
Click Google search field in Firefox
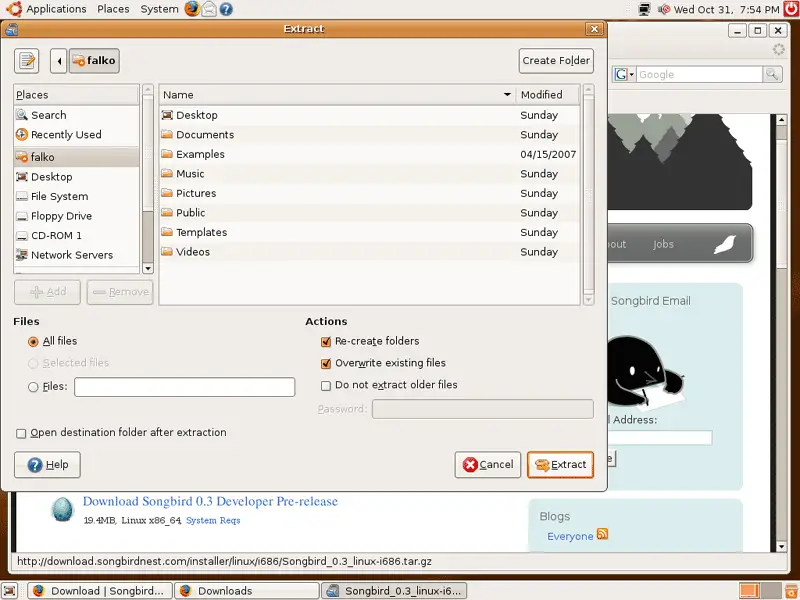(x=699, y=74)
